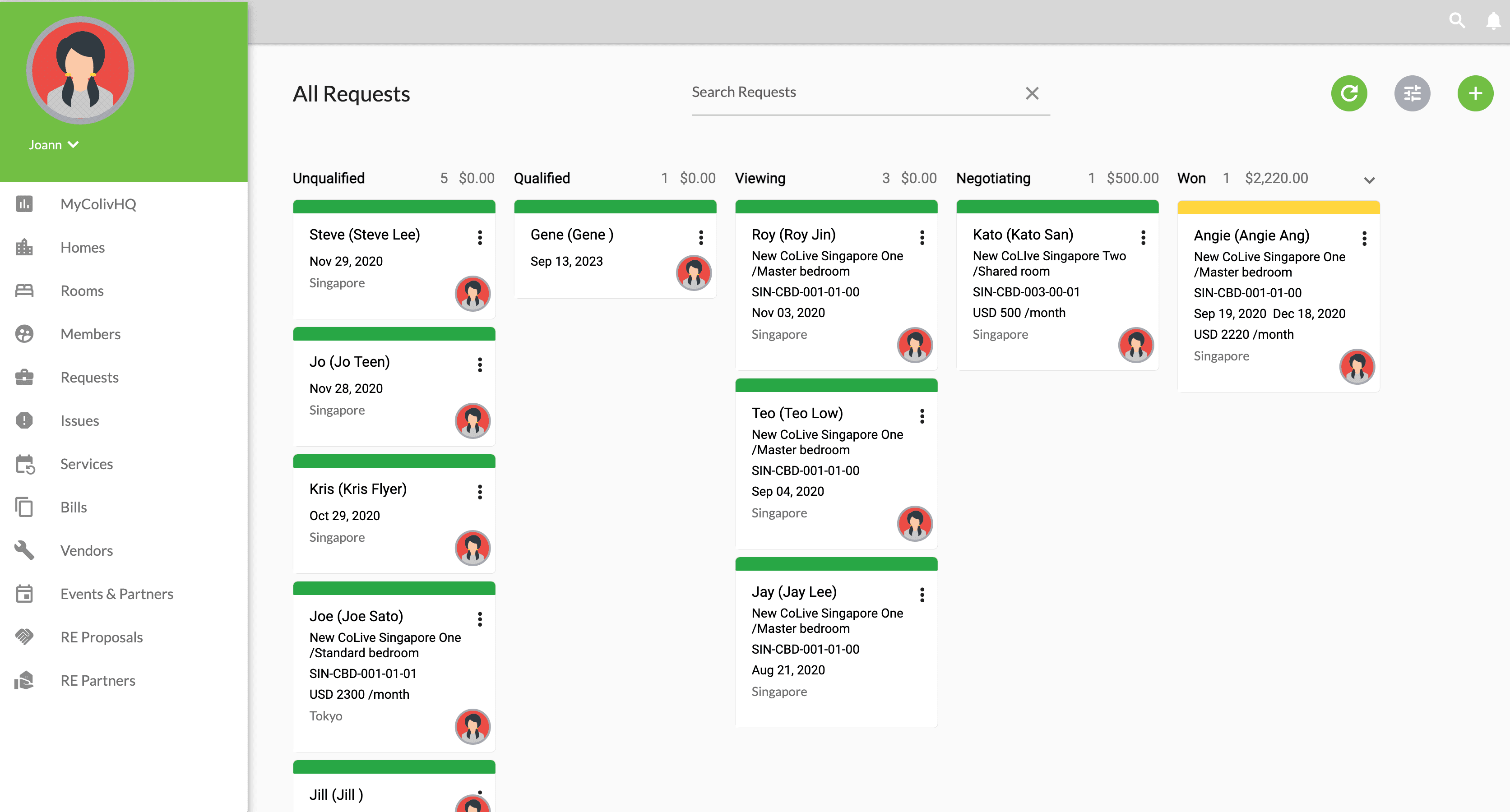Viewport: 1510px width, 812px height.
Task: Clear the Search Requests field
Action: (x=1032, y=93)
